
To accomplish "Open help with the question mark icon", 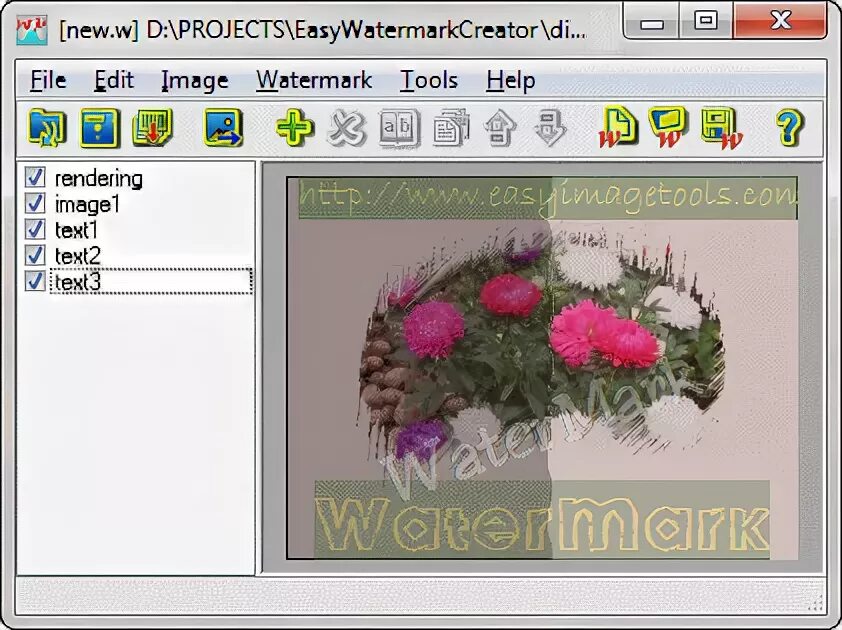I will tap(789, 128).
